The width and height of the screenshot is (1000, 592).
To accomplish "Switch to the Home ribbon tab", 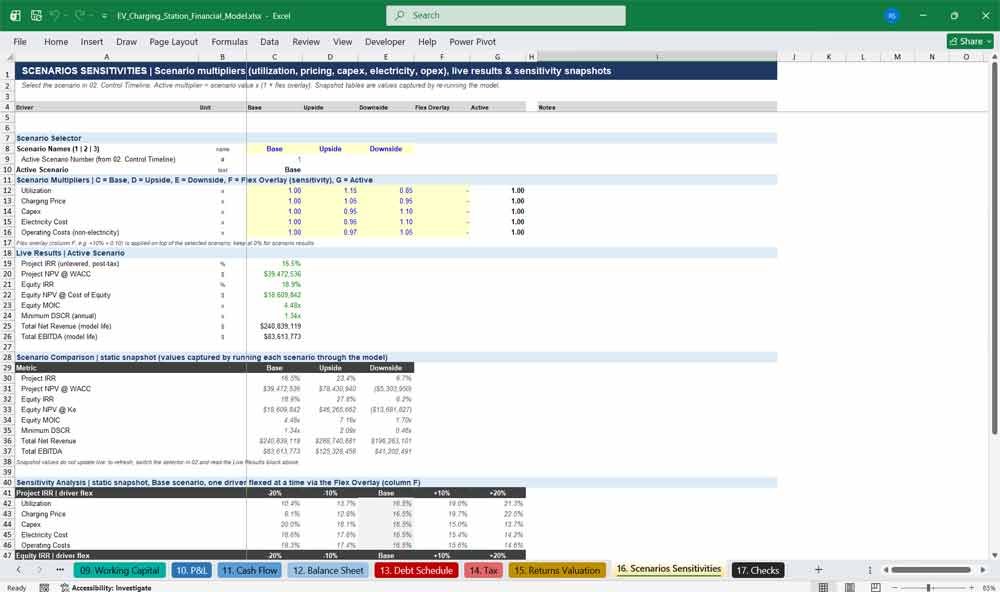I will [x=56, y=41].
